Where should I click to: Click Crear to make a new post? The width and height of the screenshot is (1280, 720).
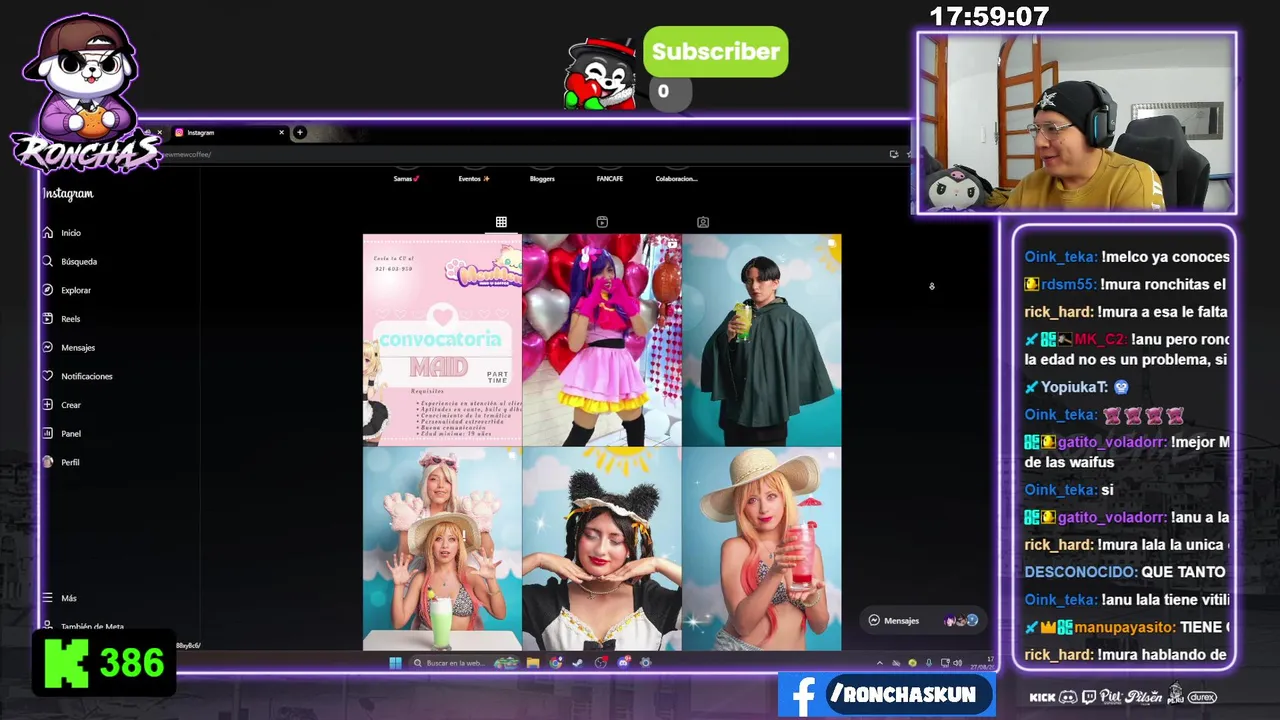coord(61,405)
